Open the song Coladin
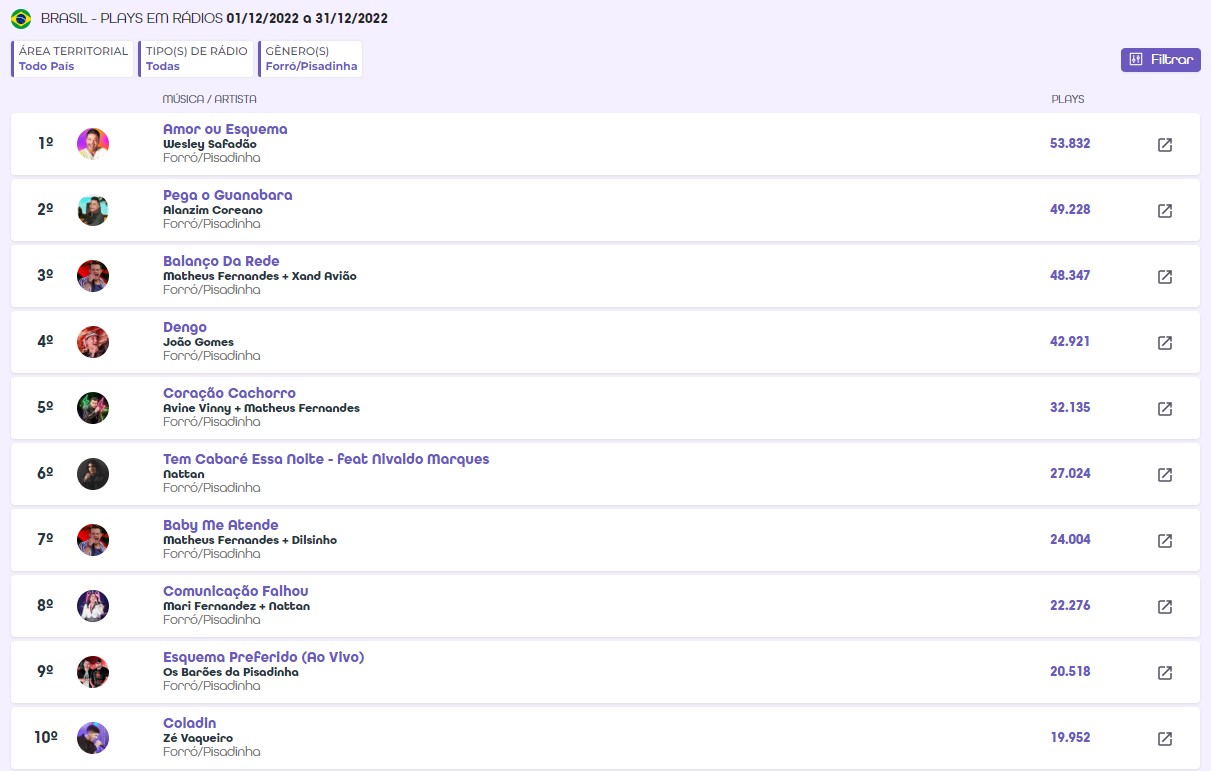The width and height of the screenshot is (1211, 771). (x=190, y=723)
